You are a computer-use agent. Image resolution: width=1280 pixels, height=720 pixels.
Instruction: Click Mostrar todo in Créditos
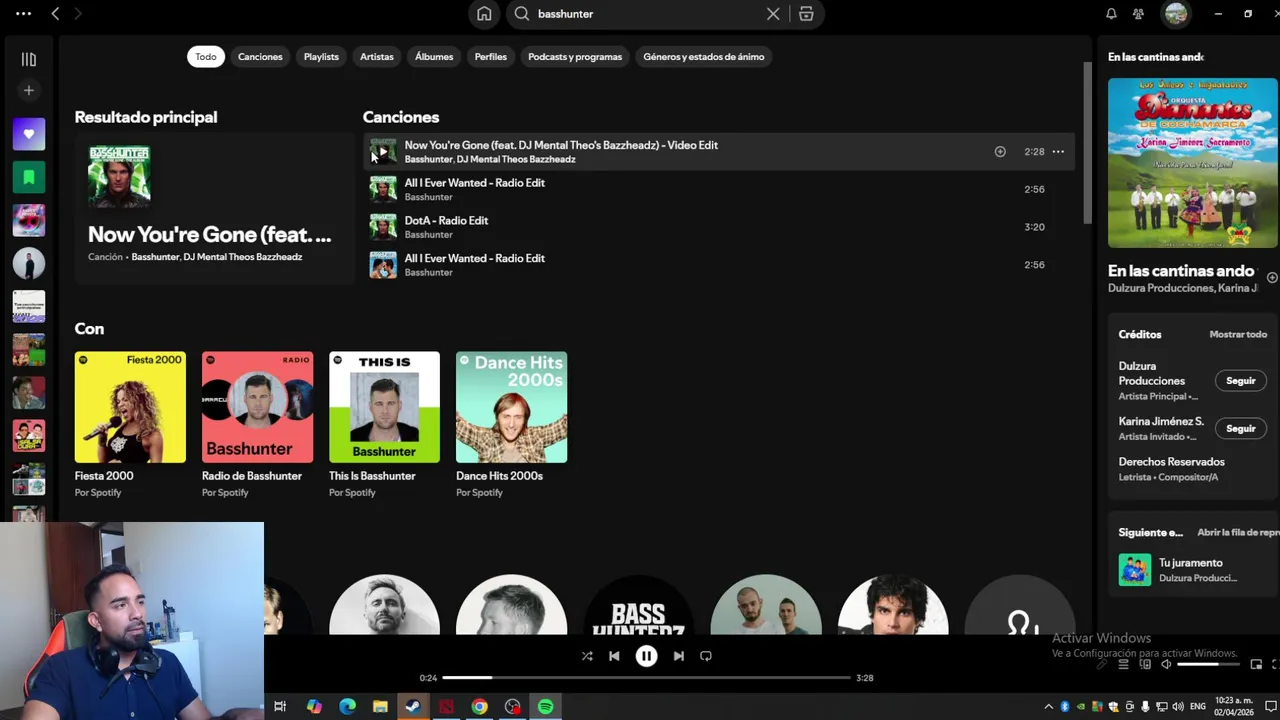pyautogui.click(x=1238, y=334)
